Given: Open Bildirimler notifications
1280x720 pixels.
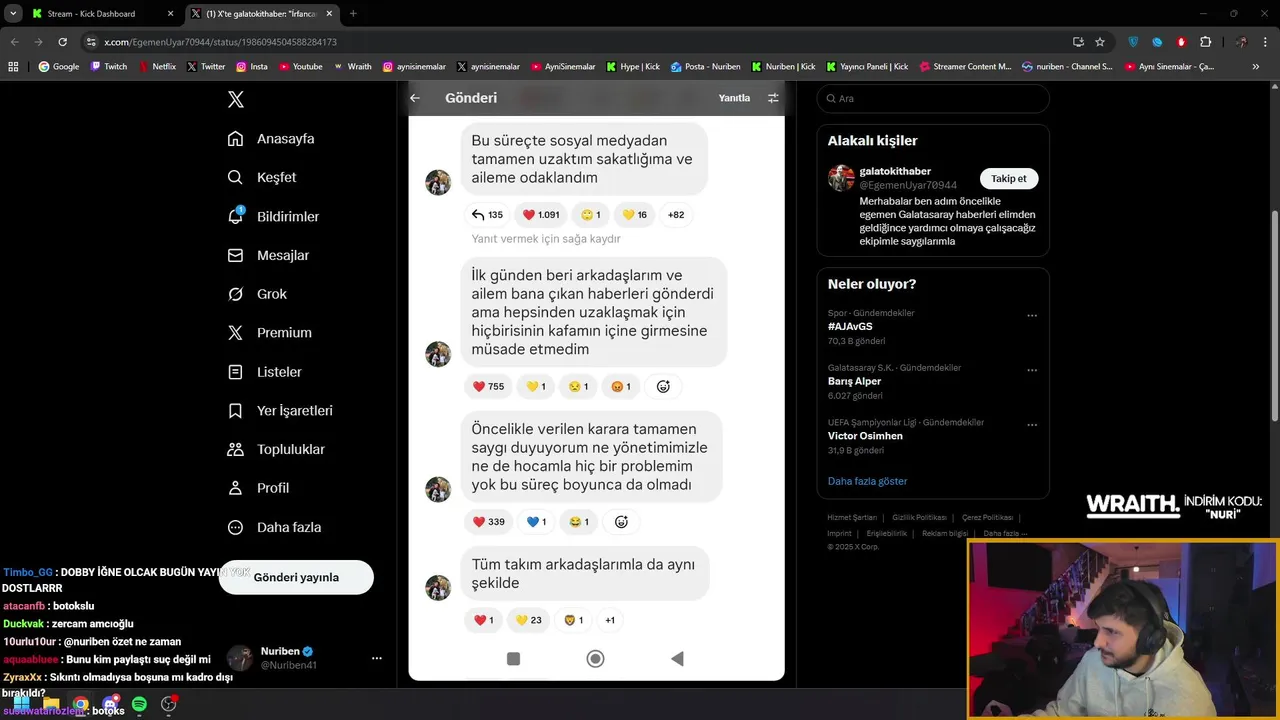Looking at the screenshot, I should 273,216.
